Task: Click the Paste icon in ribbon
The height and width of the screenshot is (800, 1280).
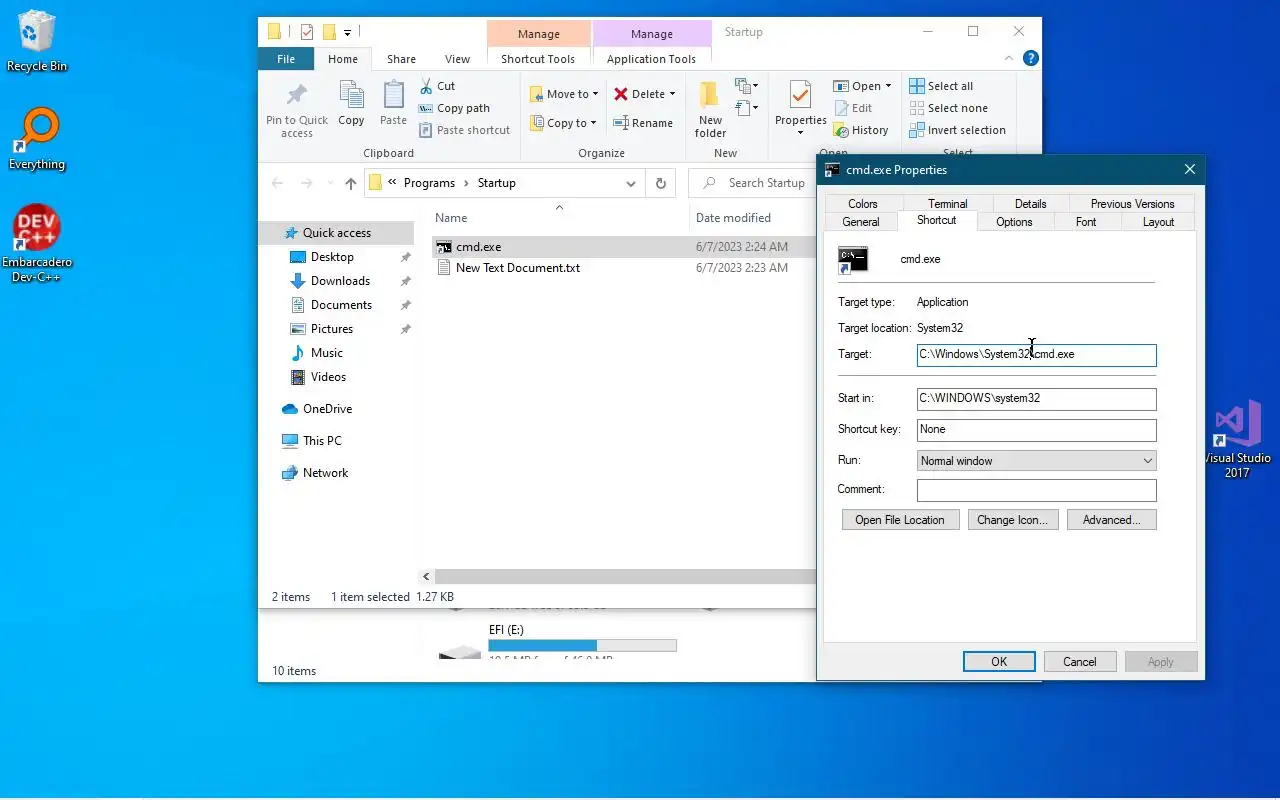Action: point(393,103)
